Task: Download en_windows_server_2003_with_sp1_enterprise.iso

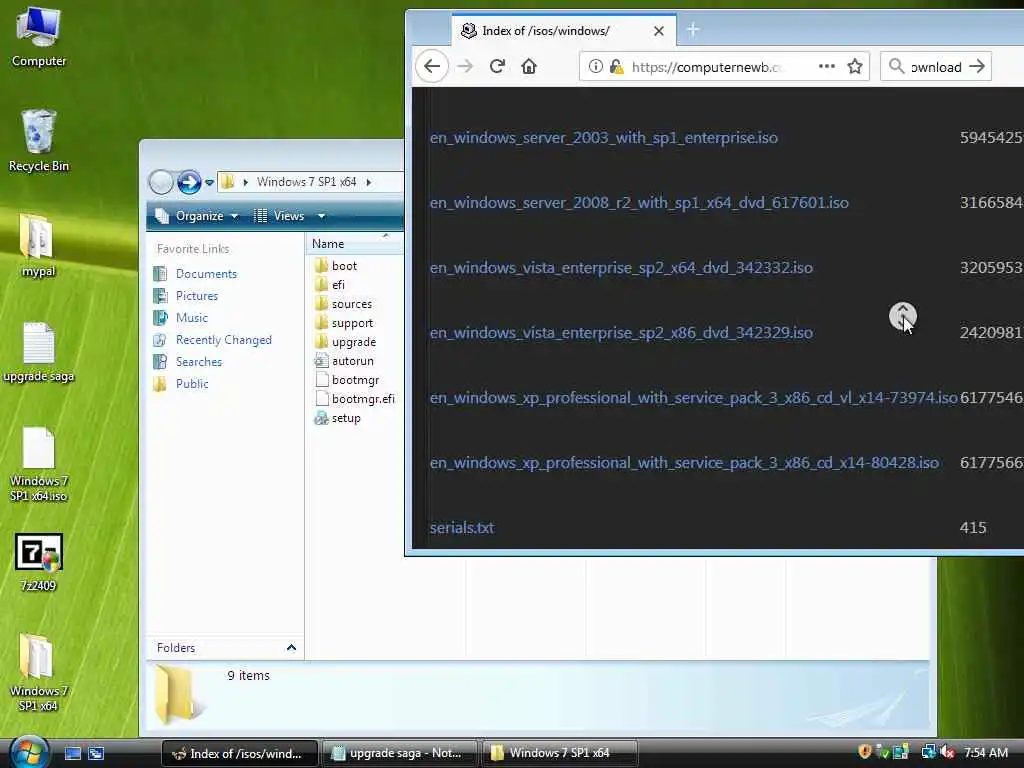Action: [x=603, y=138]
